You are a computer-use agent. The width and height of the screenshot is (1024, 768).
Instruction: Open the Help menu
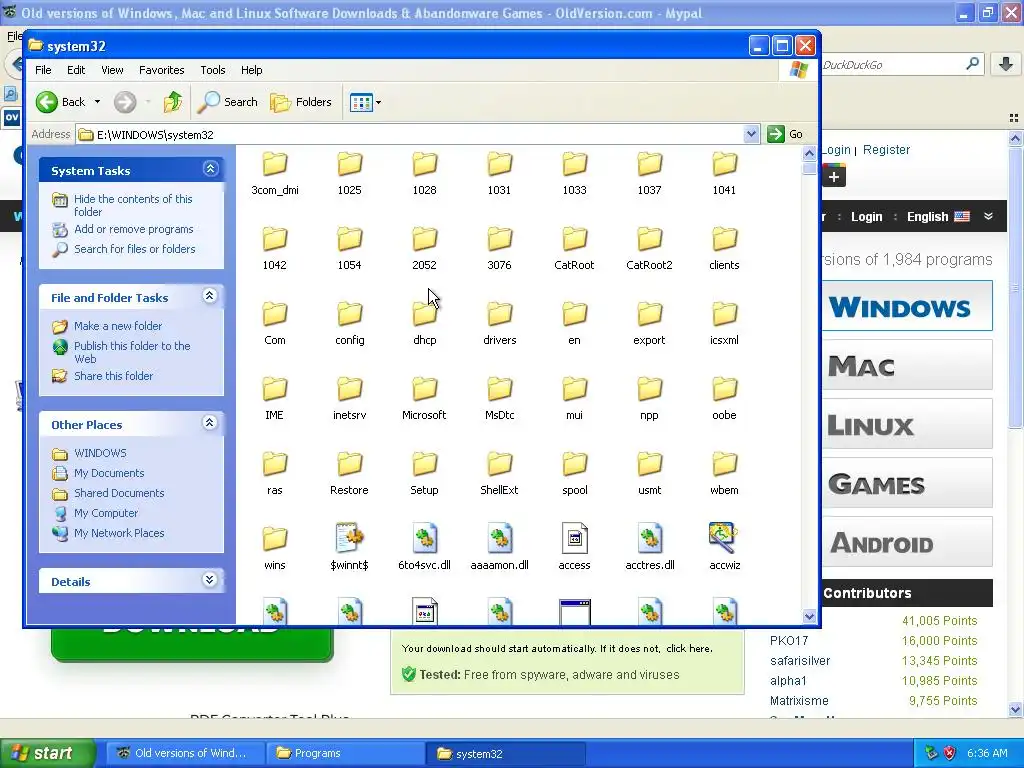click(x=251, y=70)
